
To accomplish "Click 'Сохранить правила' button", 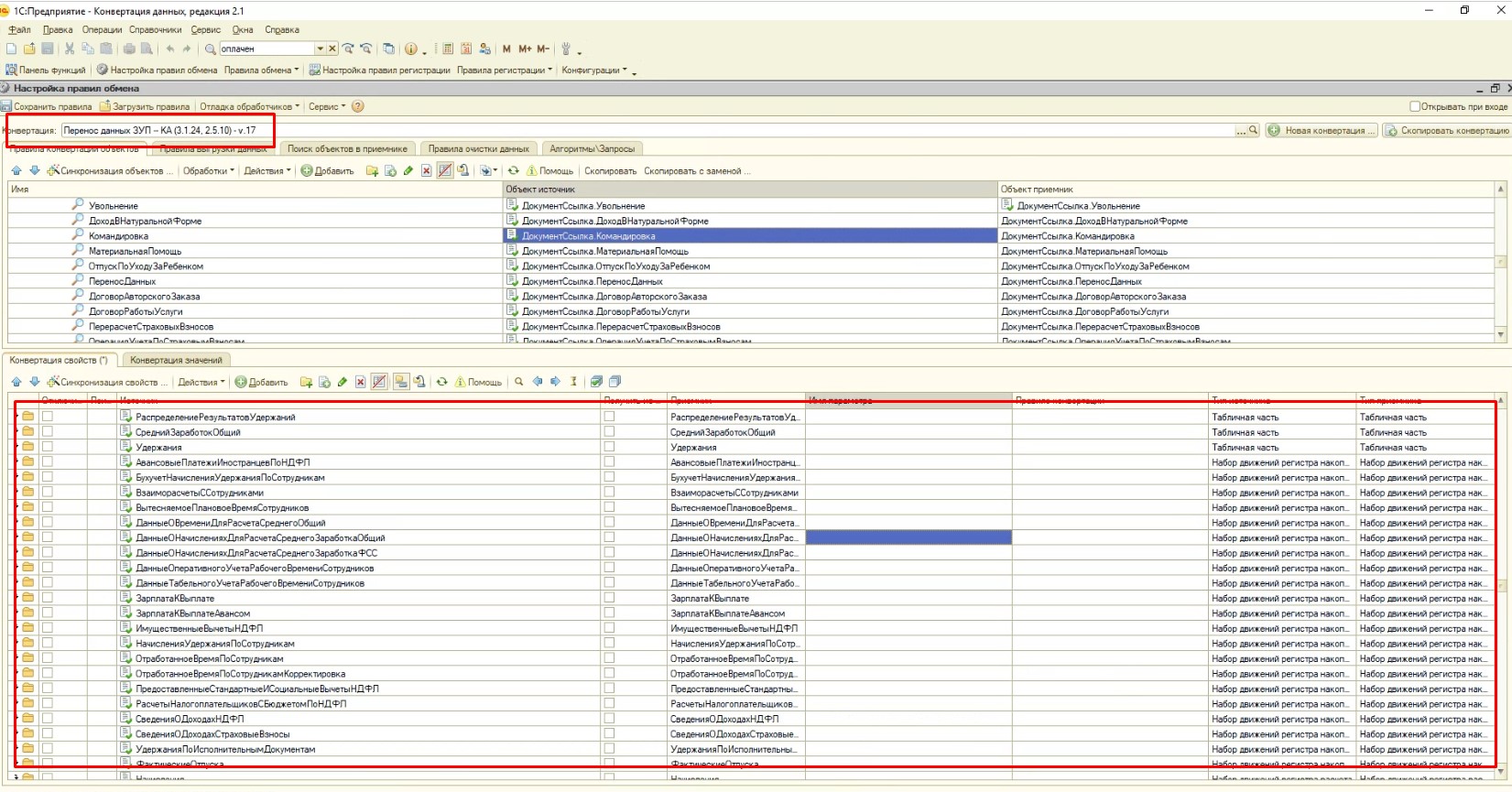I will pyautogui.click(x=47, y=106).
